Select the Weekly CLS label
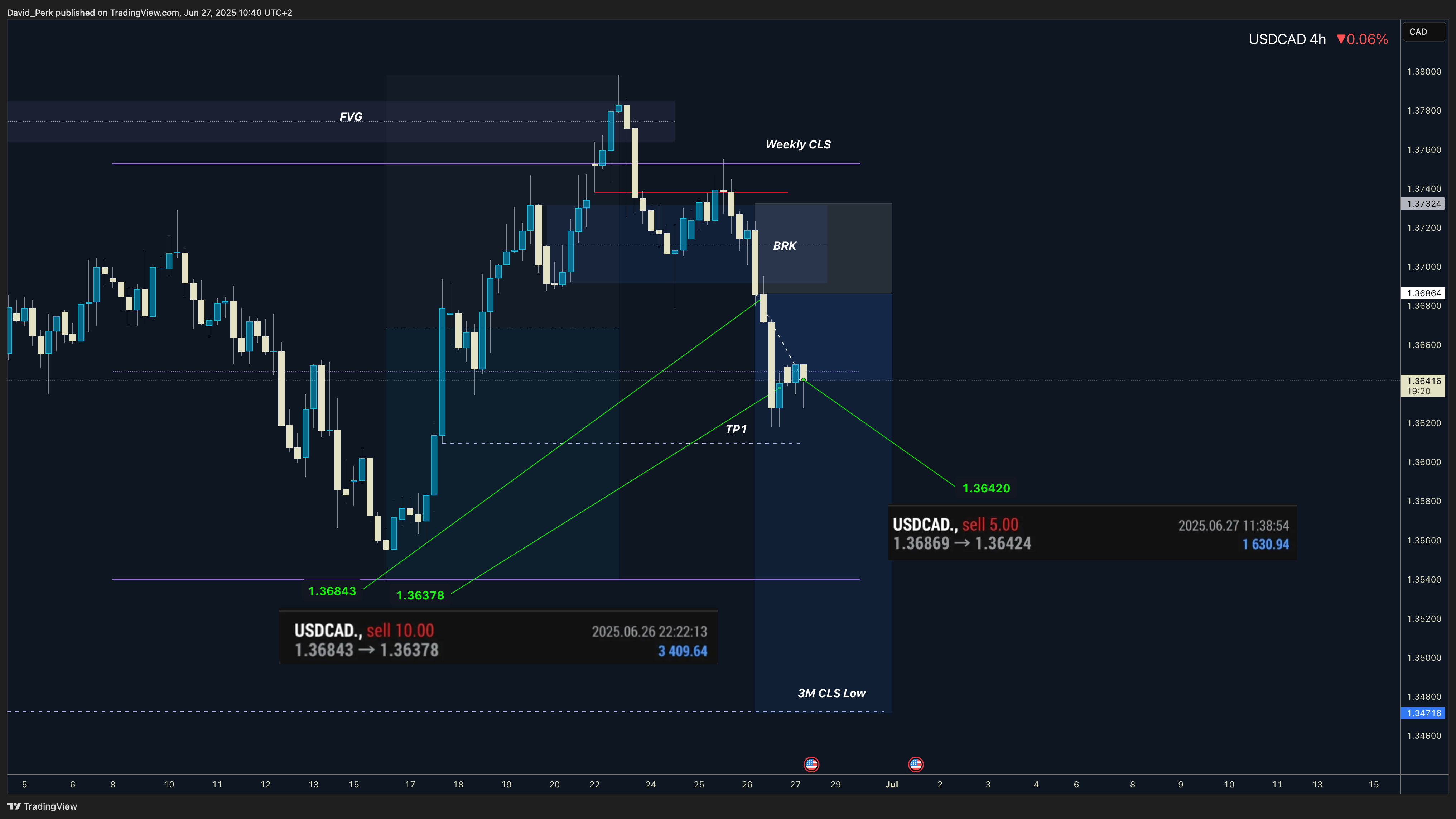Image resolution: width=1456 pixels, height=819 pixels. (x=798, y=144)
